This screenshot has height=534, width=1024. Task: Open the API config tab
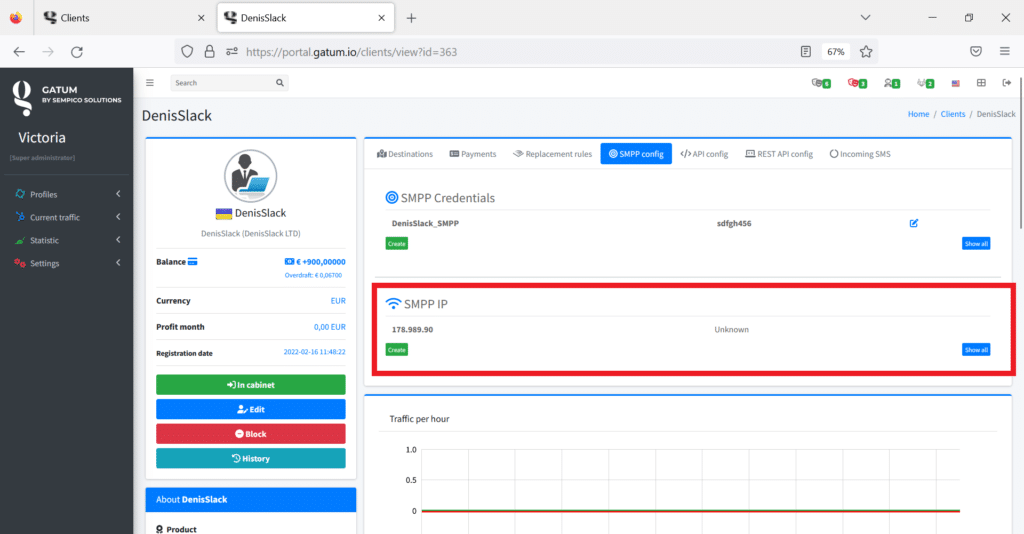click(x=704, y=154)
